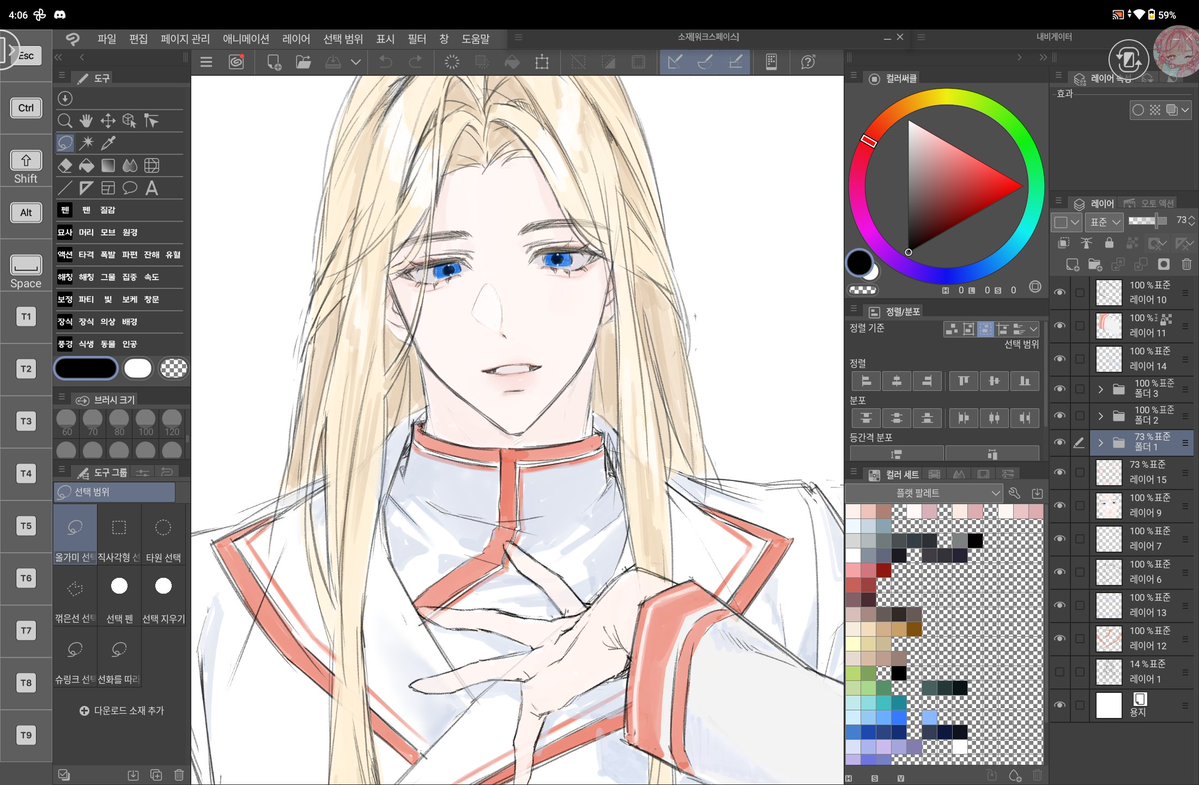Select the Eraser tool

click(65, 165)
